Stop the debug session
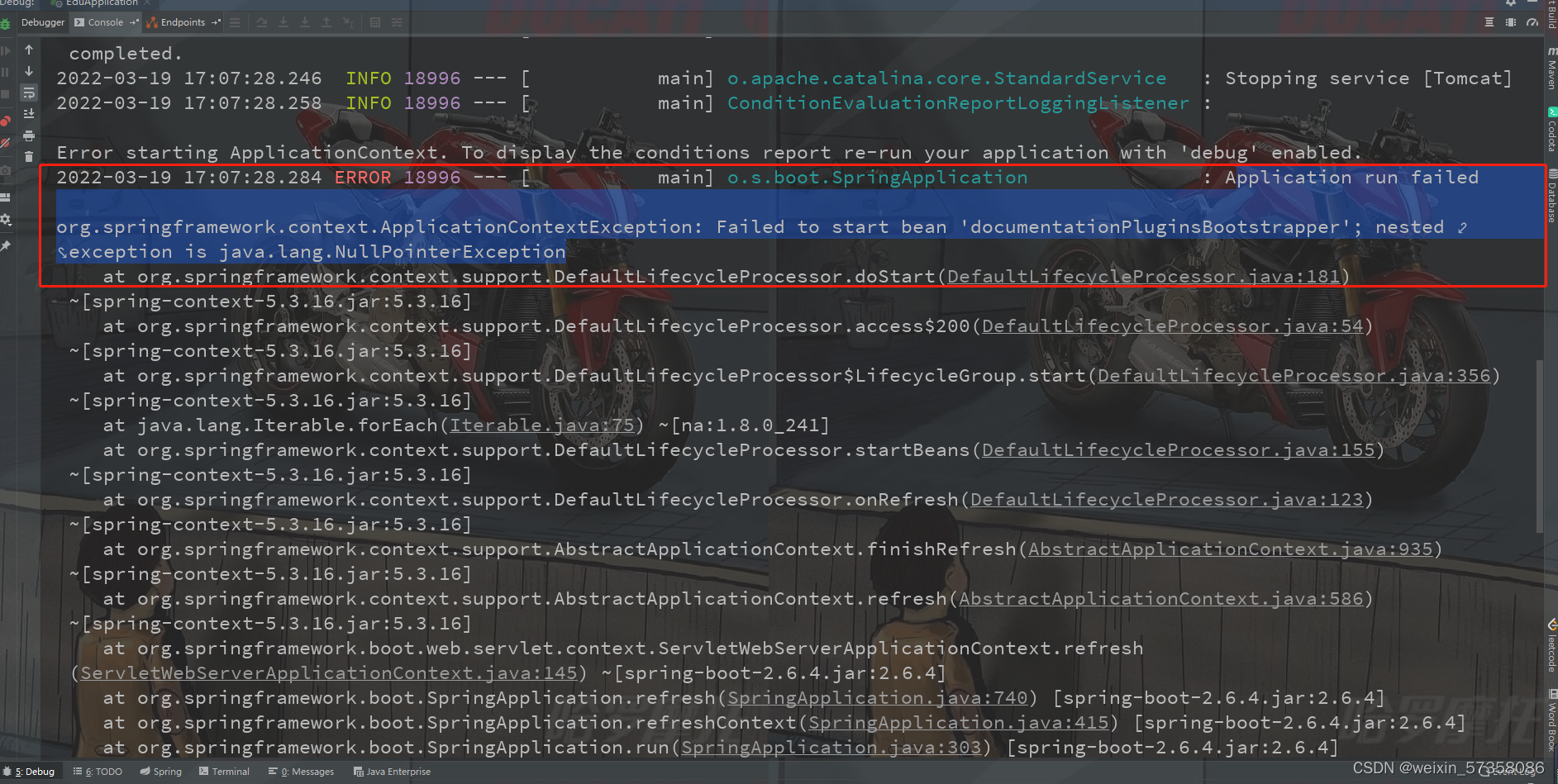This screenshot has height=784, width=1558. (7, 93)
